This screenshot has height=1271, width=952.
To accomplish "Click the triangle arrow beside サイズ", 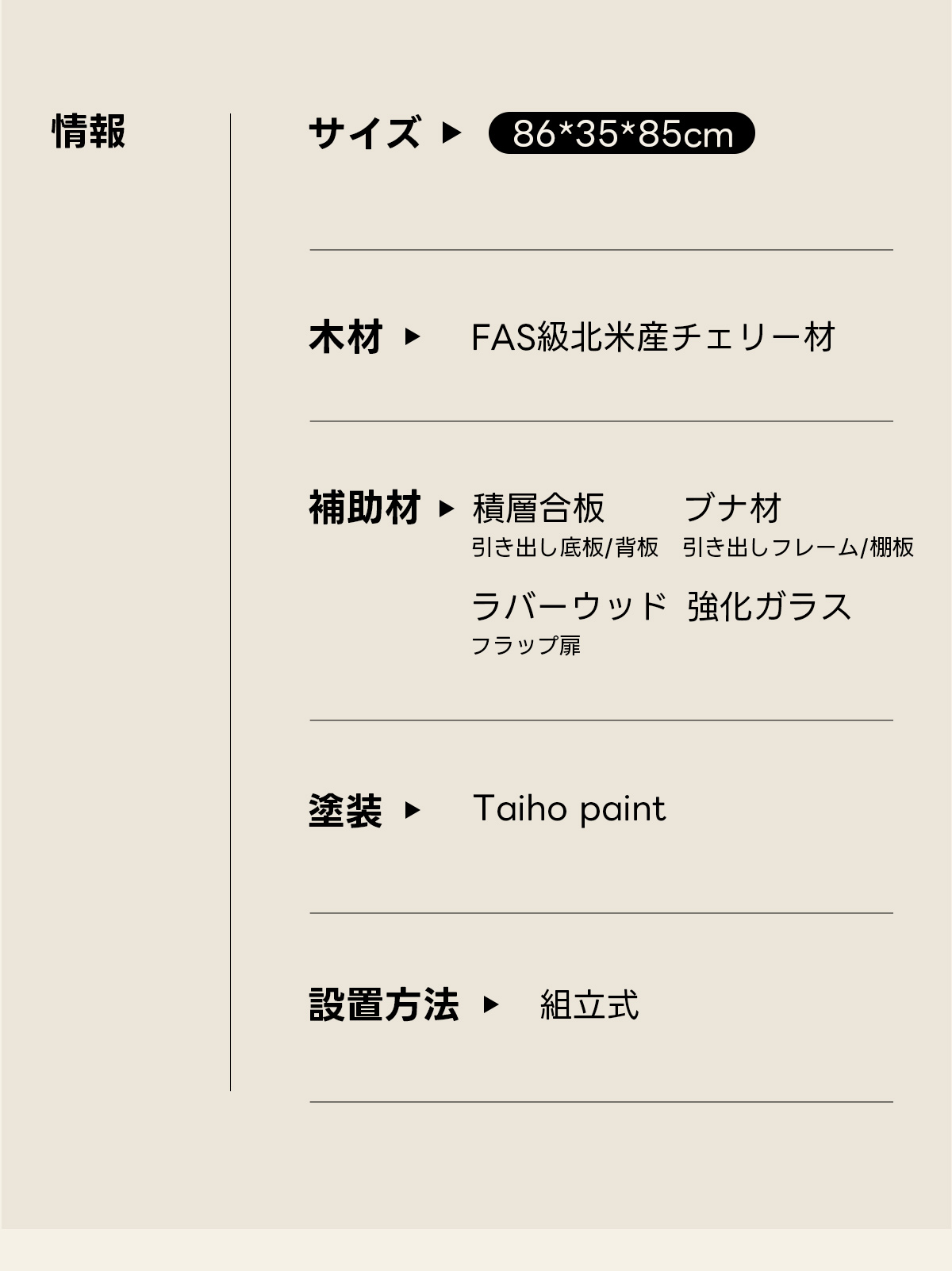I will [x=451, y=132].
